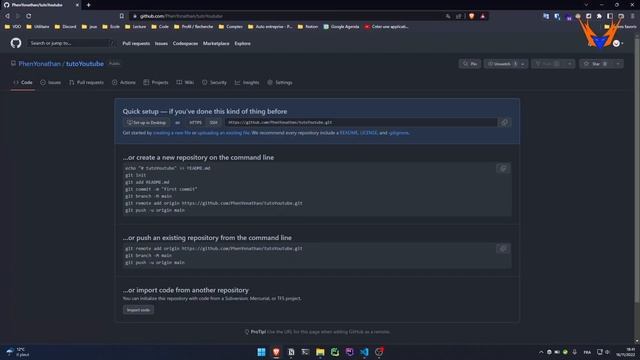
Task: Open the Issues repository tab
Action: point(51,82)
